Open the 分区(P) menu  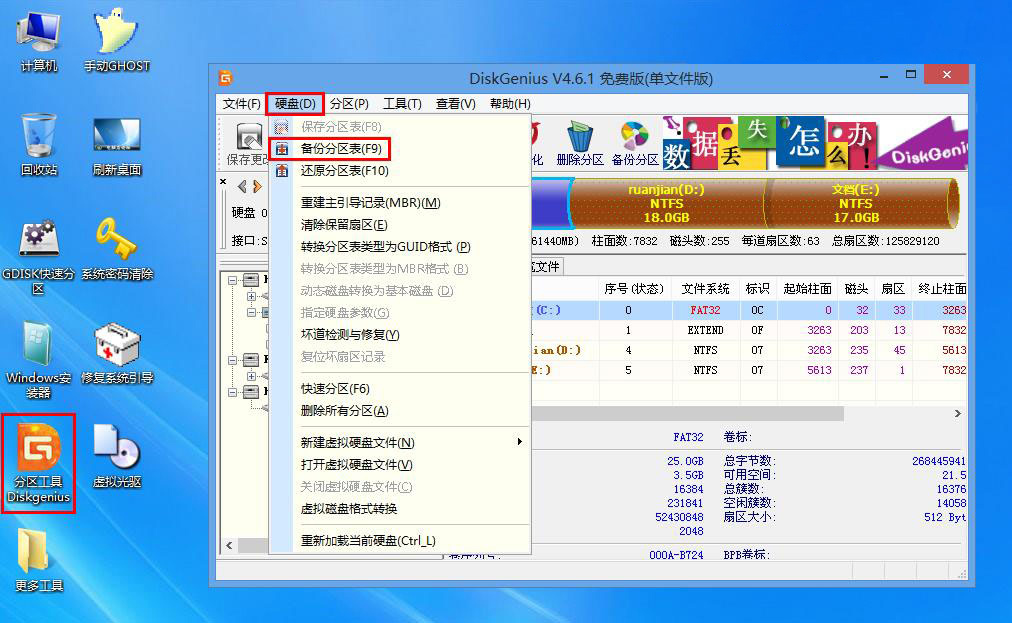point(349,104)
